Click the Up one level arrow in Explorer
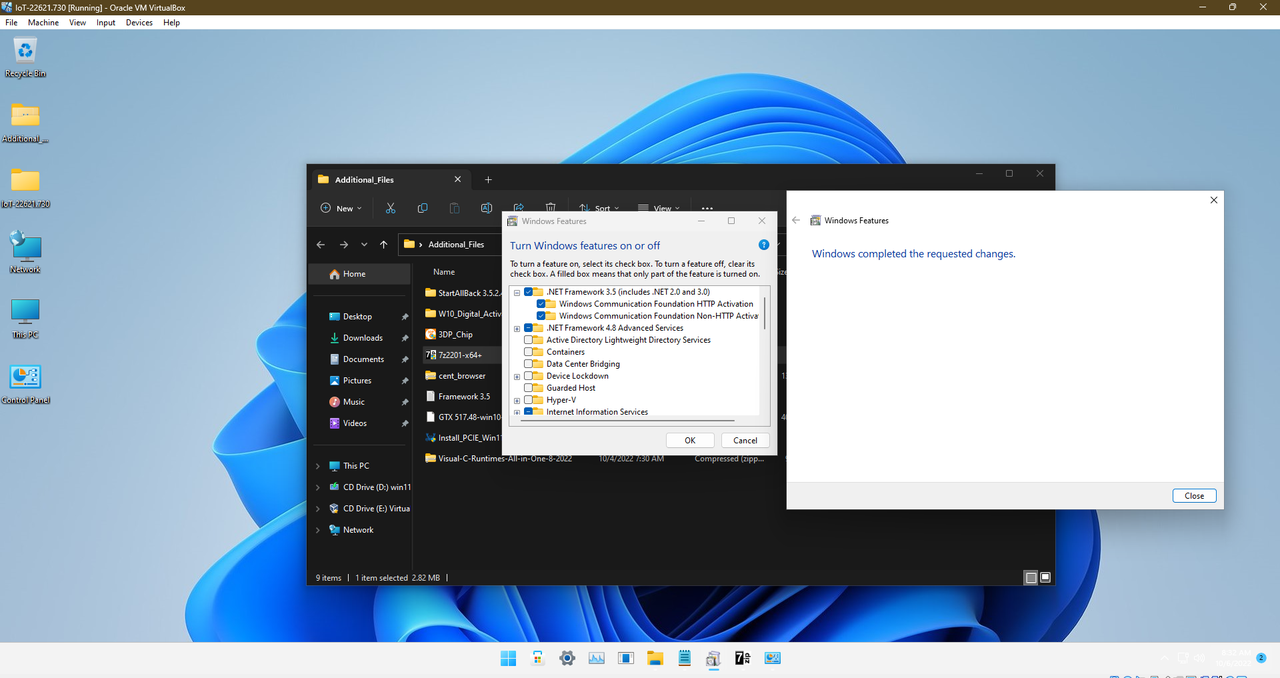 pos(384,244)
